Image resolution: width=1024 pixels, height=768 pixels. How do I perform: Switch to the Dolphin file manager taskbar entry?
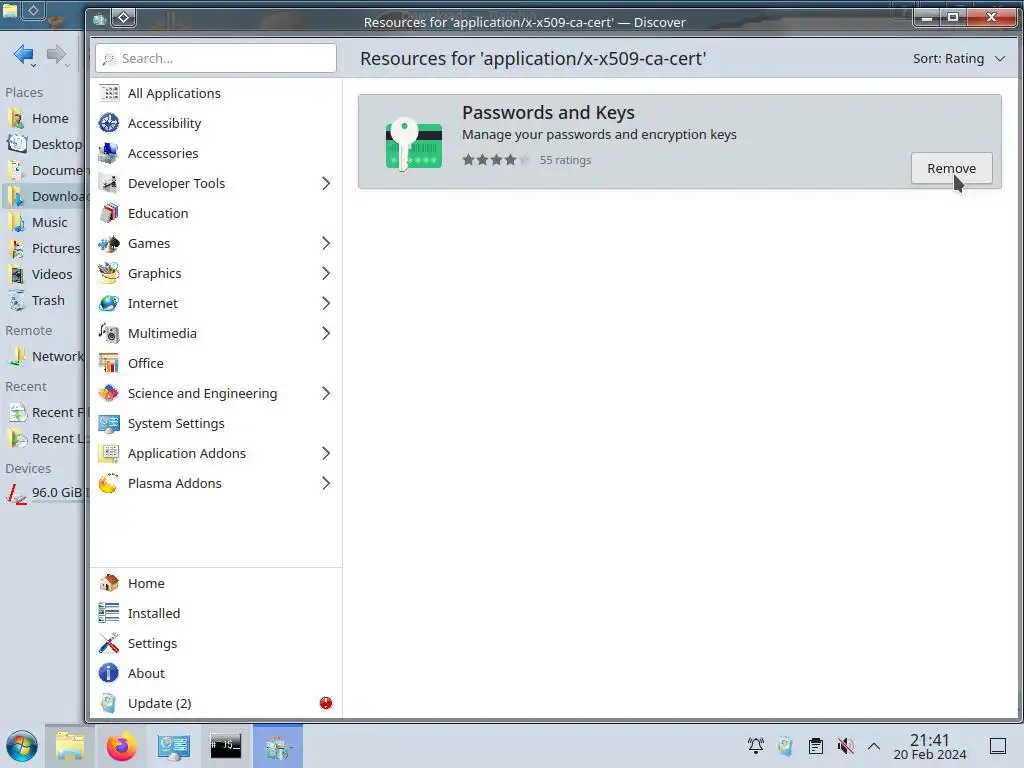69,746
